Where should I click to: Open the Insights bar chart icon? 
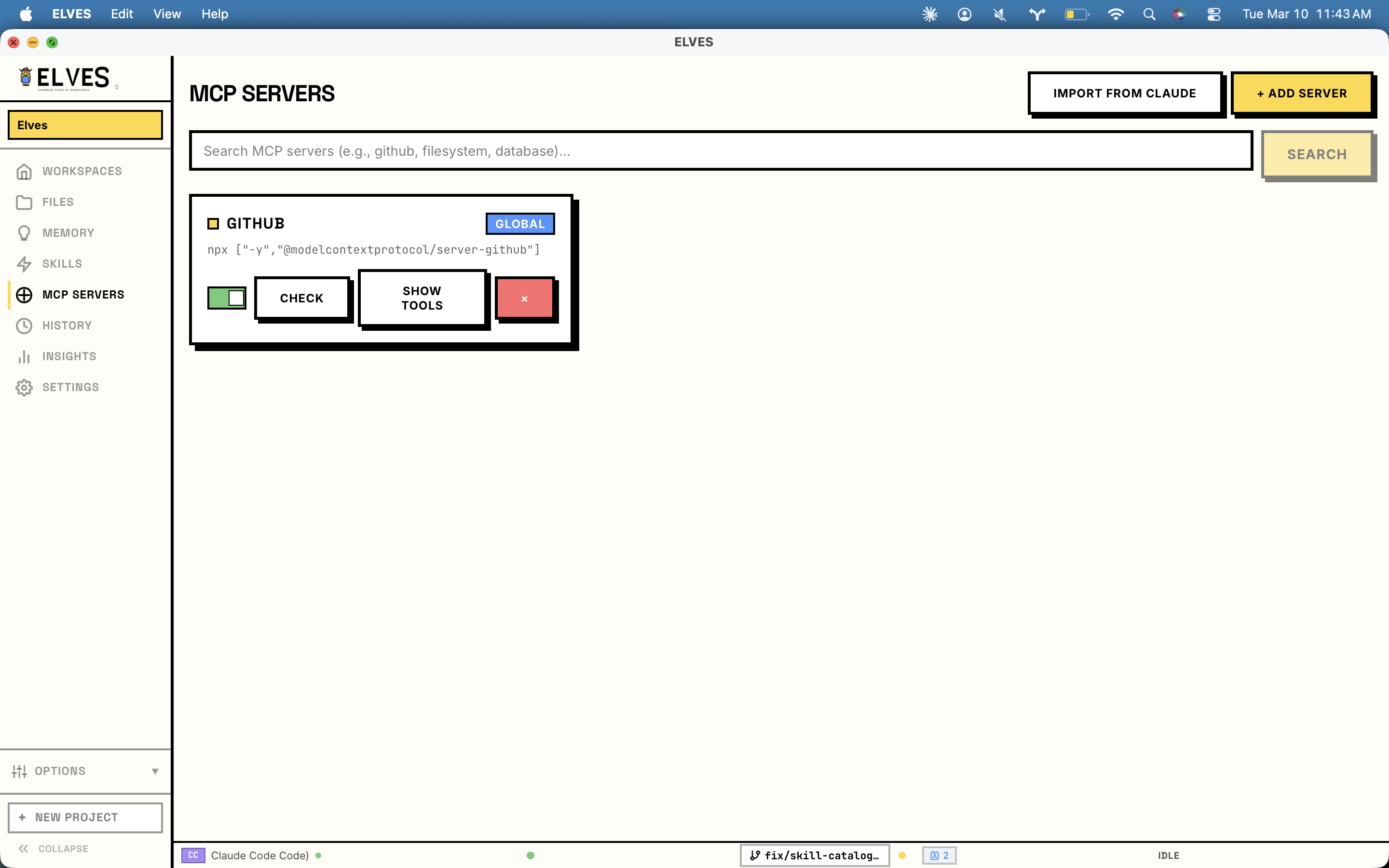pos(24,356)
